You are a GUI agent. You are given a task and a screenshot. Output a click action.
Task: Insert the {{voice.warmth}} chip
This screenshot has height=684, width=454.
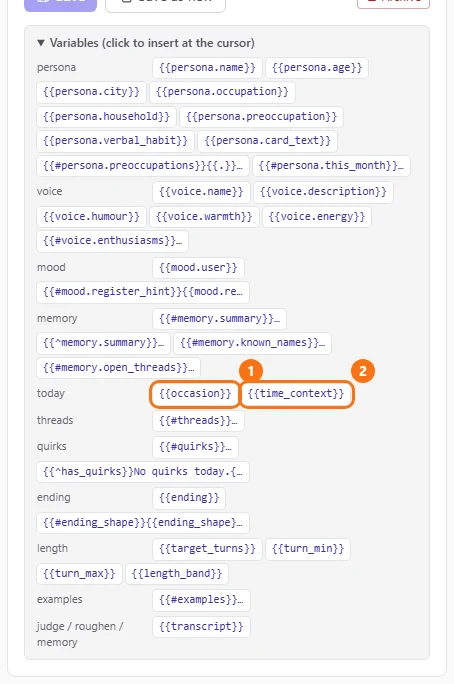[x=204, y=217]
